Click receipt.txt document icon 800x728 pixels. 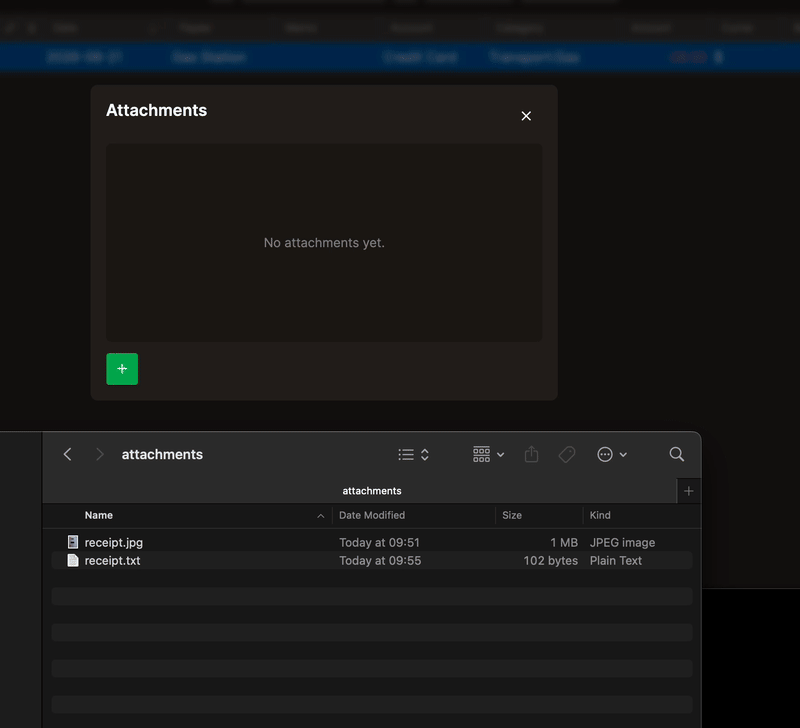tap(73, 560)
